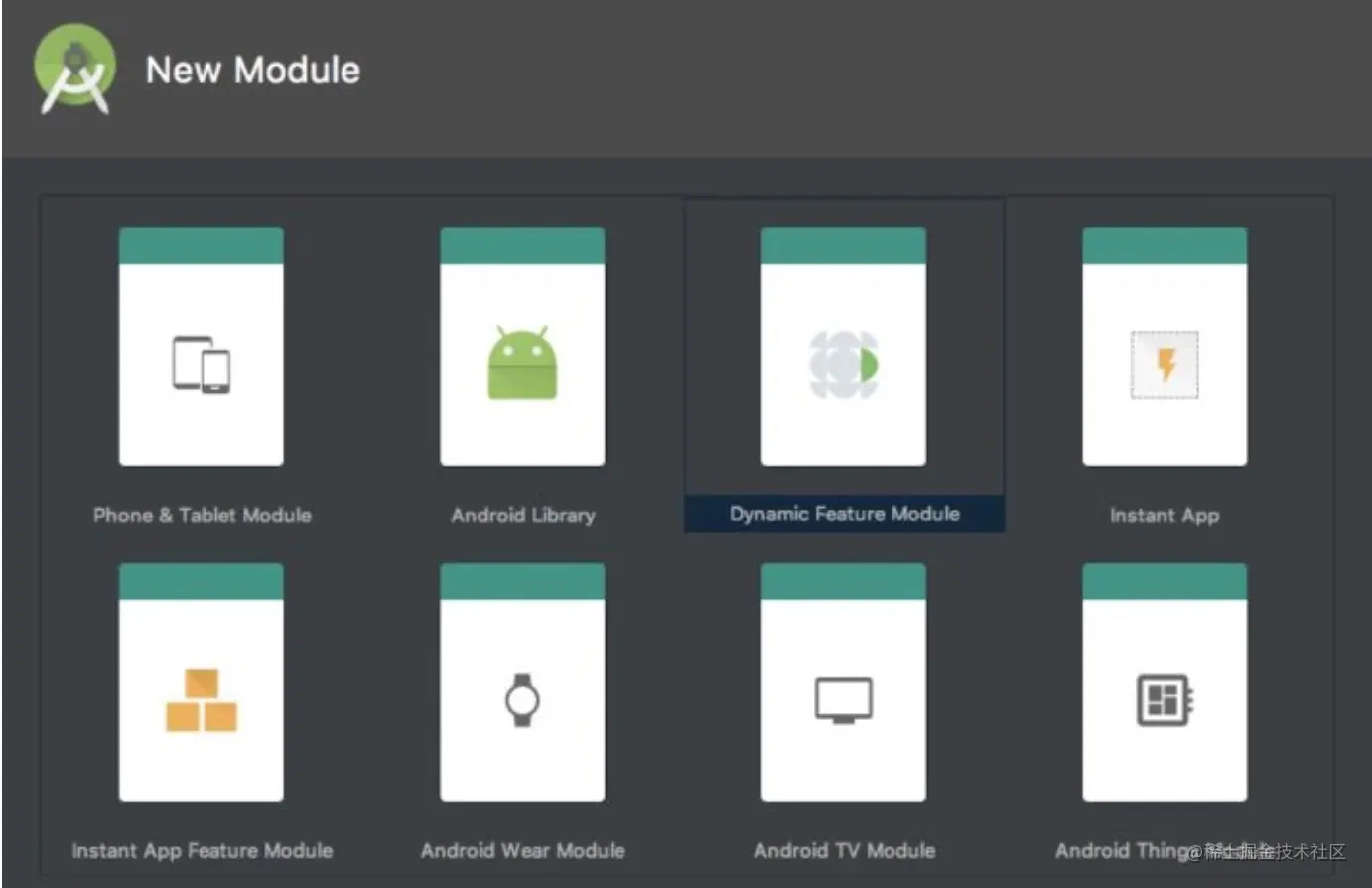
Task: Click the 'Android Wear Module' label
Action: click(523, 851)
